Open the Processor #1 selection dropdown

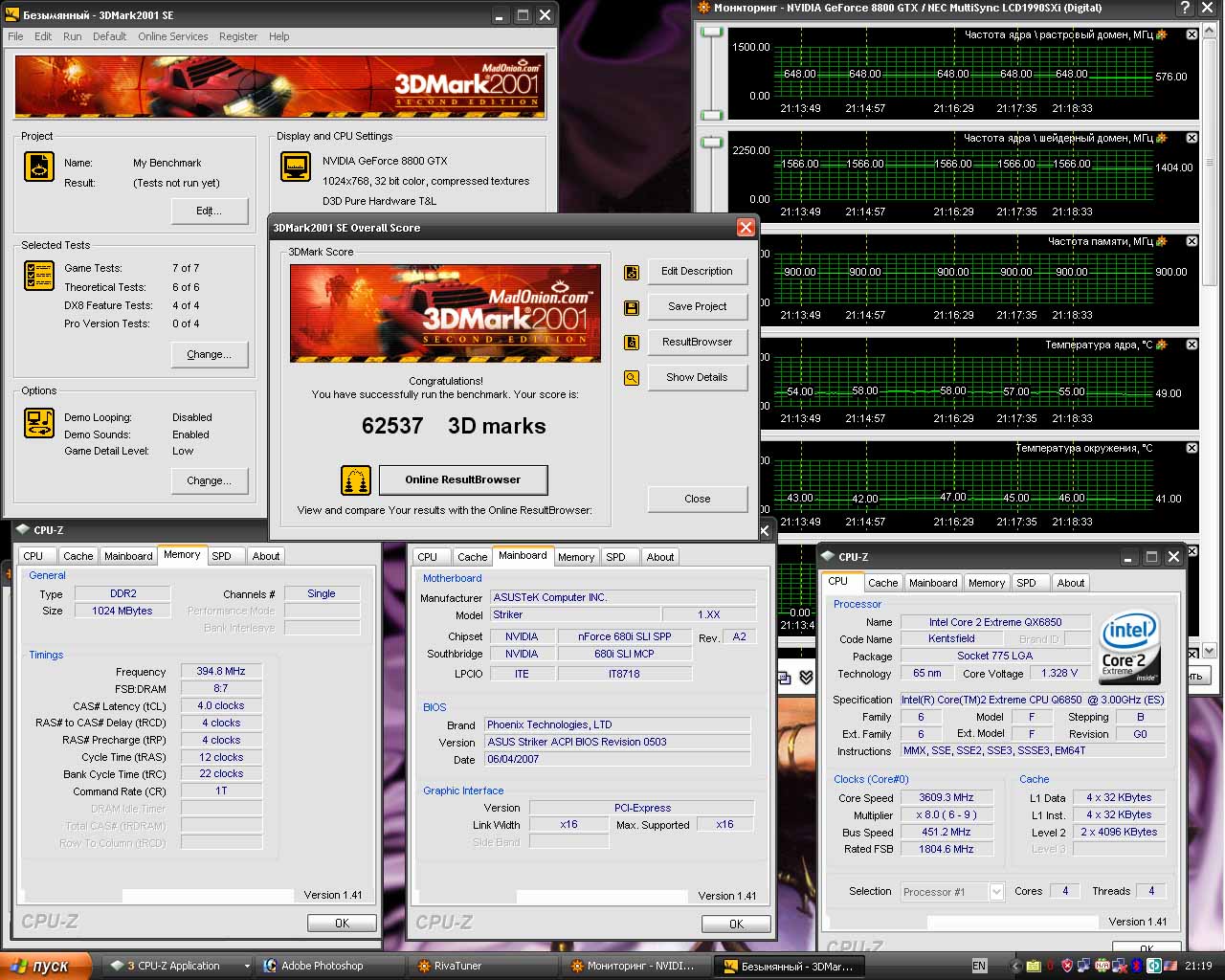pyautogui.click(x=996, y=892)
